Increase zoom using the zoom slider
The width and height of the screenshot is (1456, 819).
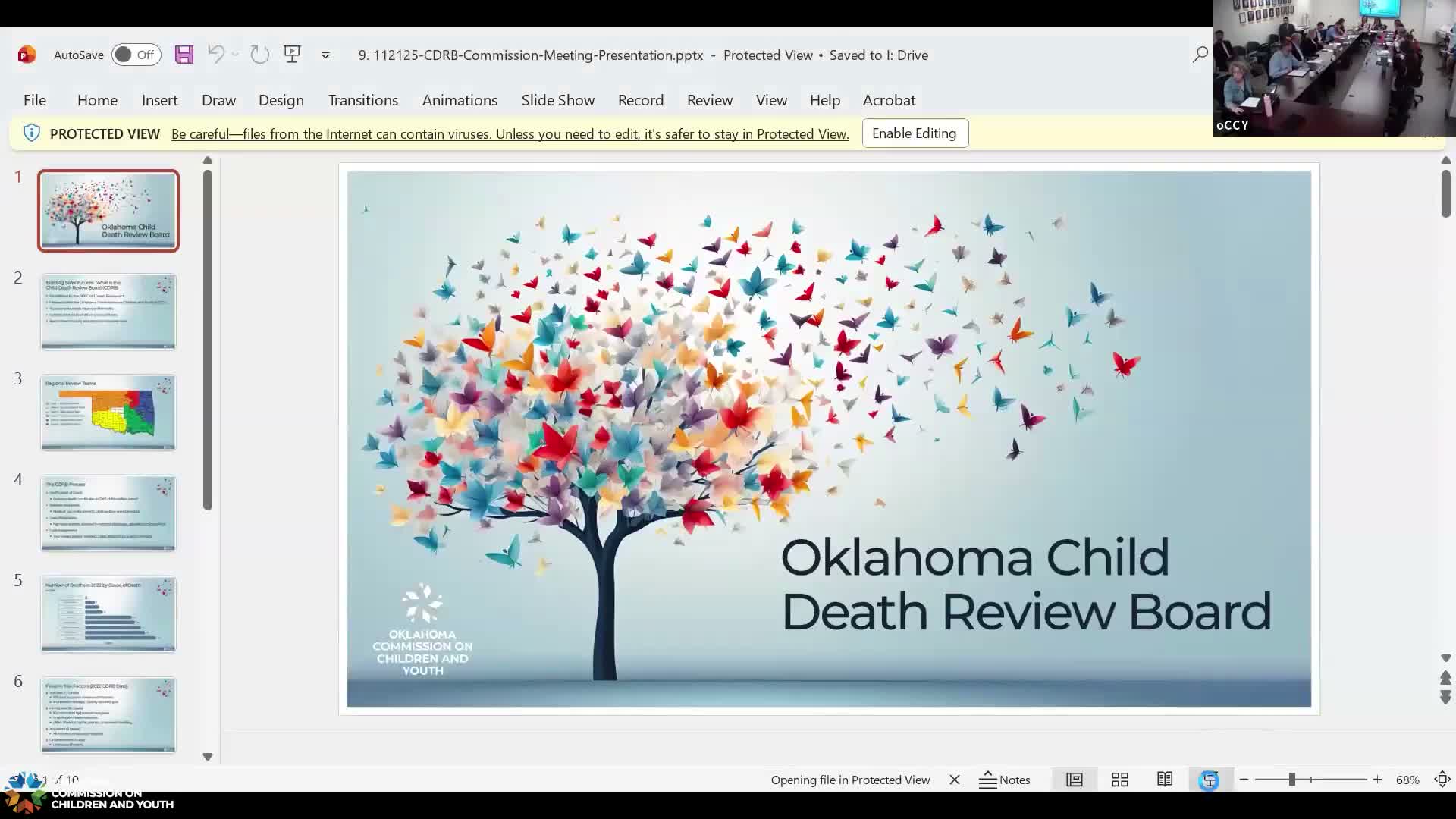[1378, 780]
